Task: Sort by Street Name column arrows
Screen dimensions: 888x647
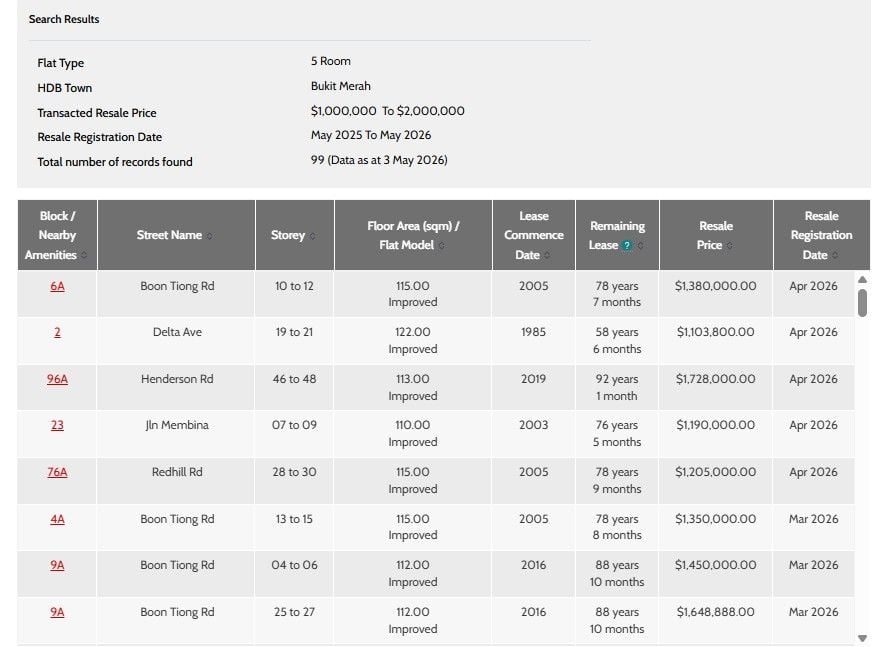Action: click(209, 236)
